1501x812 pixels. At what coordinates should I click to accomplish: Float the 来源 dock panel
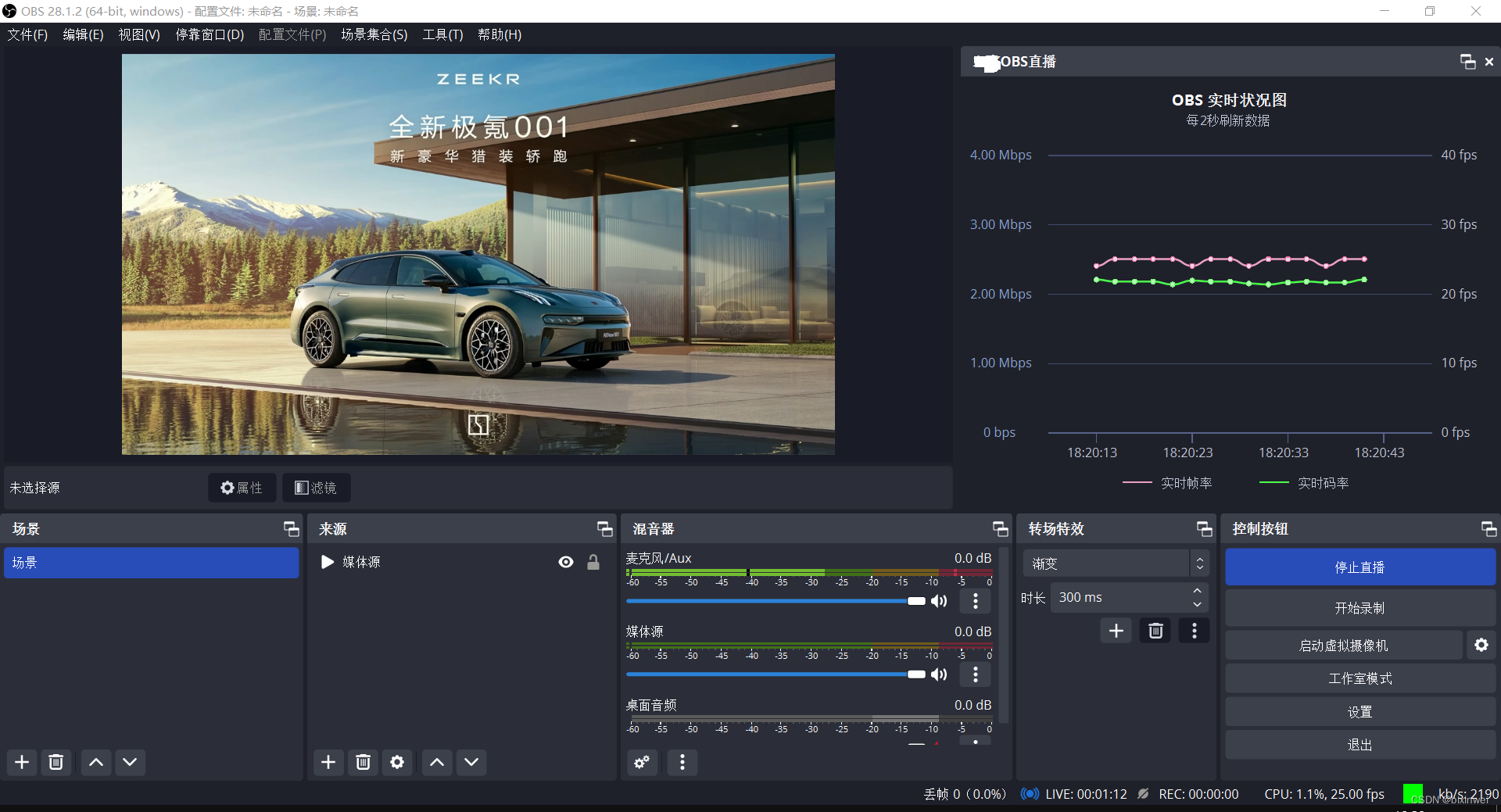[605, 529]
